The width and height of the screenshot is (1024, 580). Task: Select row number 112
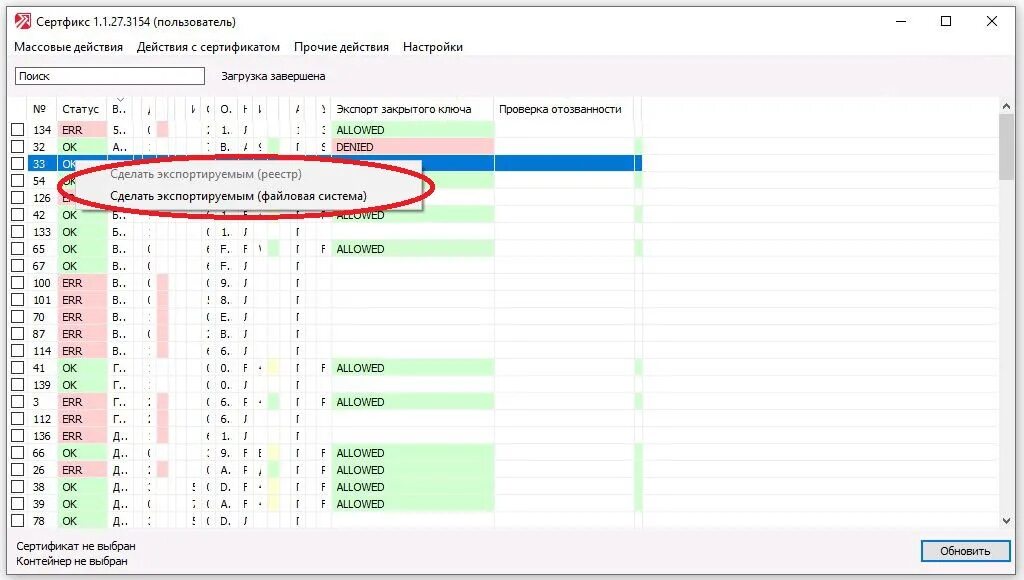pos(42,419)
